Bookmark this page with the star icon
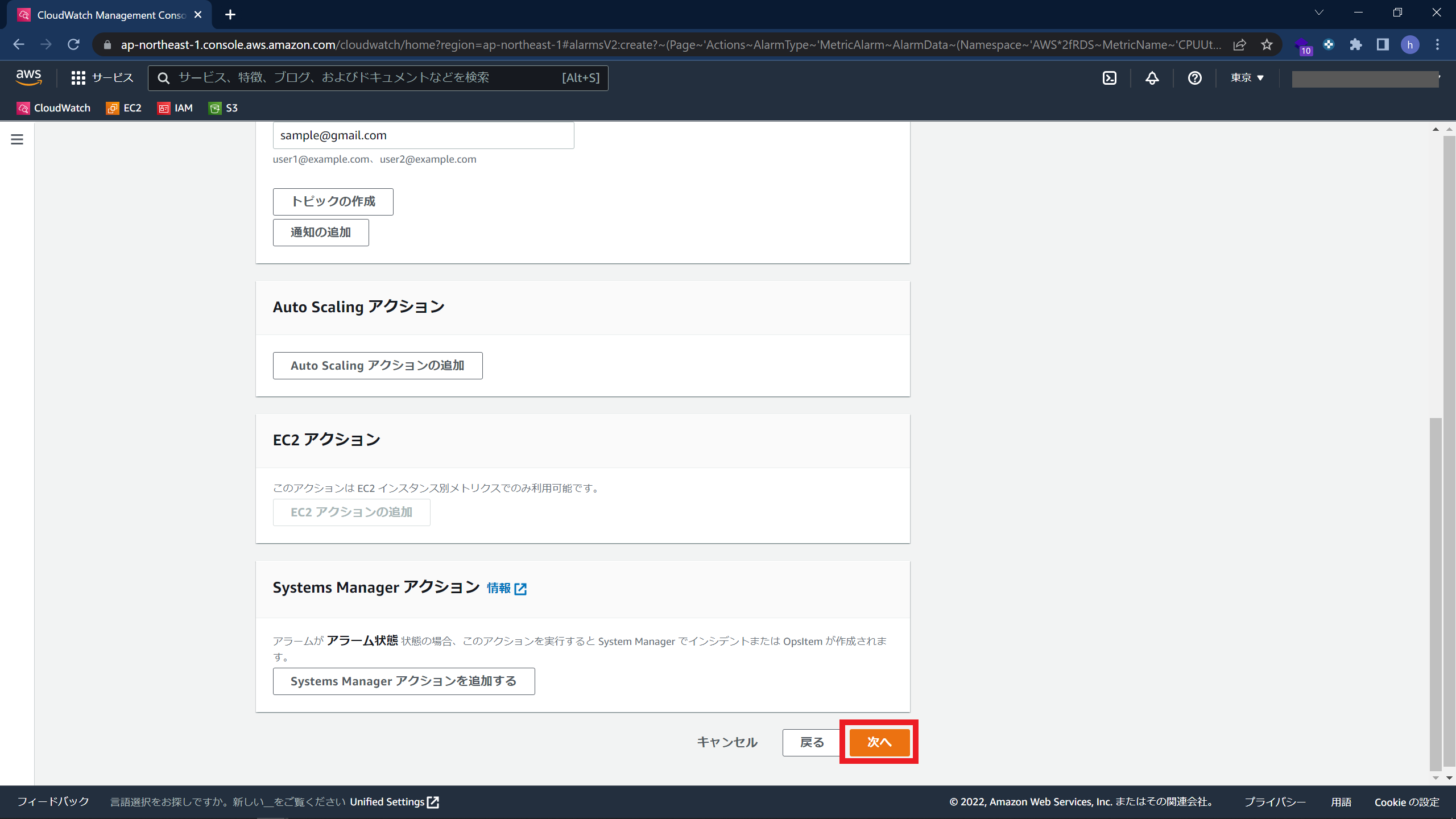This screenshot has width=1456, height=819. tap(1267, 44)
